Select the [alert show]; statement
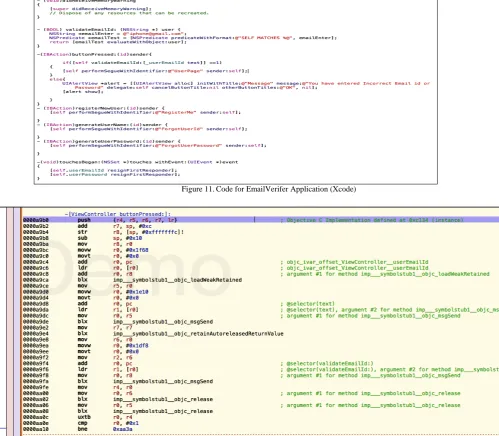Image resolution: width=499 pixels, height=436 pixels. click(83, 92)
